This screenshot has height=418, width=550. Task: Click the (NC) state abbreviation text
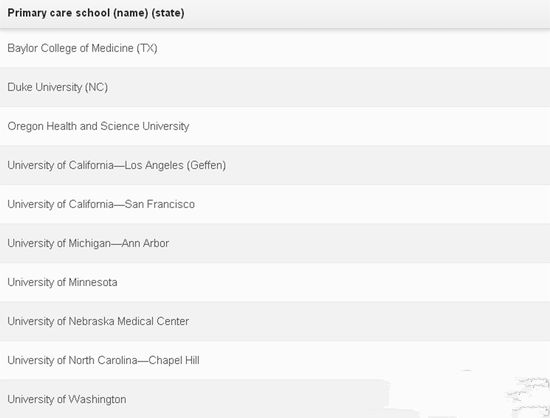coord(96,87)
